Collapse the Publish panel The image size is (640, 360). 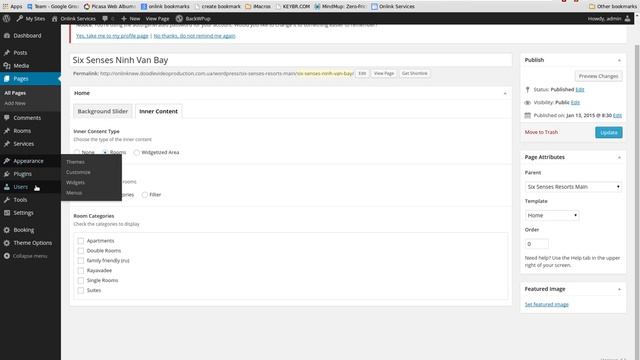pyautogui.click(x=619, y=60)
